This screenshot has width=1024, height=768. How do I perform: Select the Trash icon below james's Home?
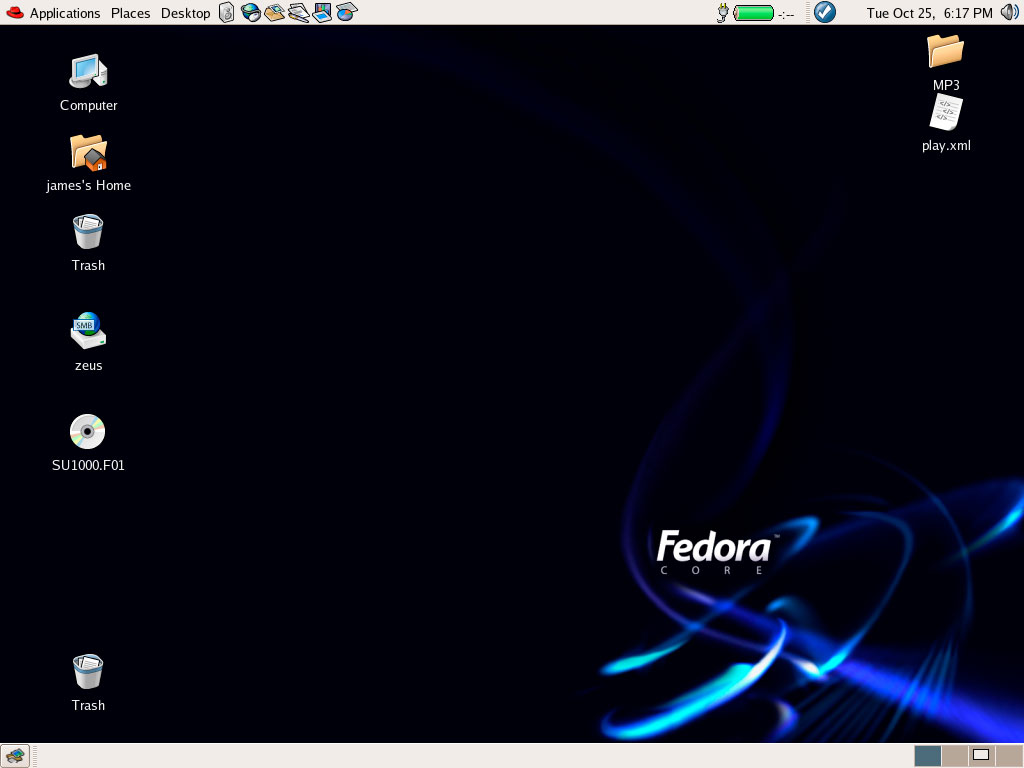coord(88,231)
